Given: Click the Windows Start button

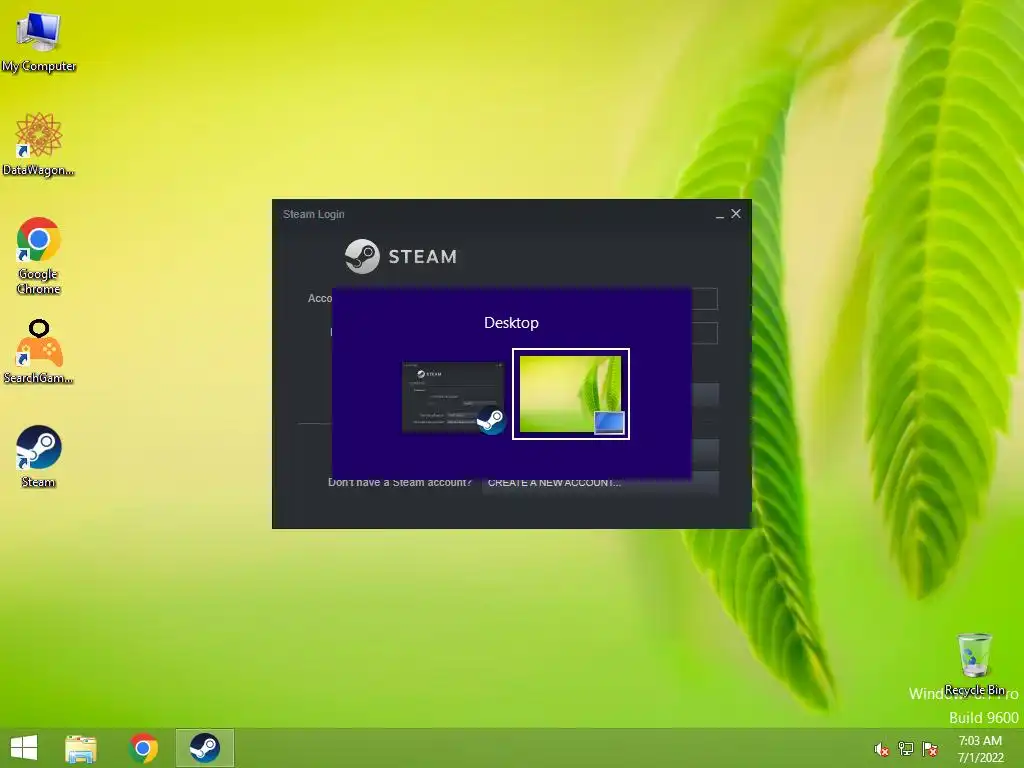Looking at the screenshot, I should [24, 748].
